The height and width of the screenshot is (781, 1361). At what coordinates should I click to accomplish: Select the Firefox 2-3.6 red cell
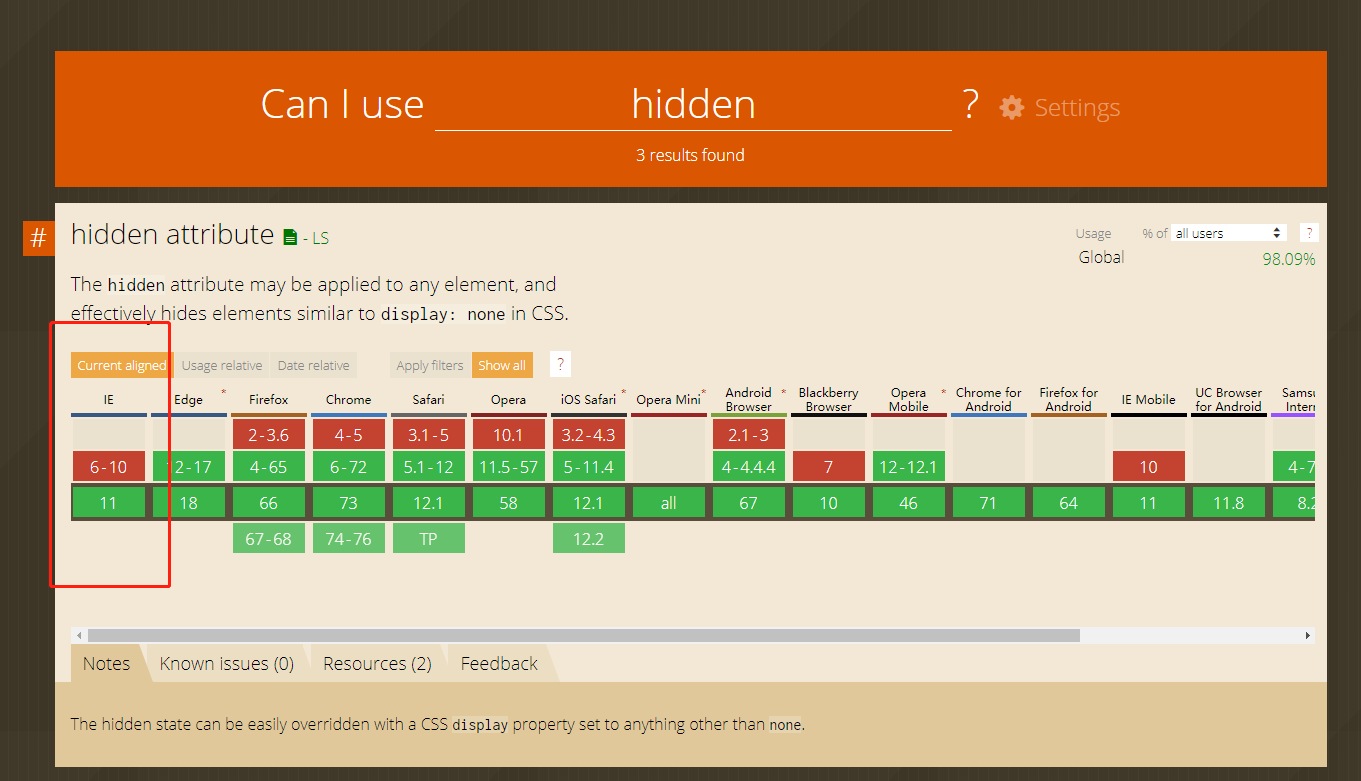269,435
